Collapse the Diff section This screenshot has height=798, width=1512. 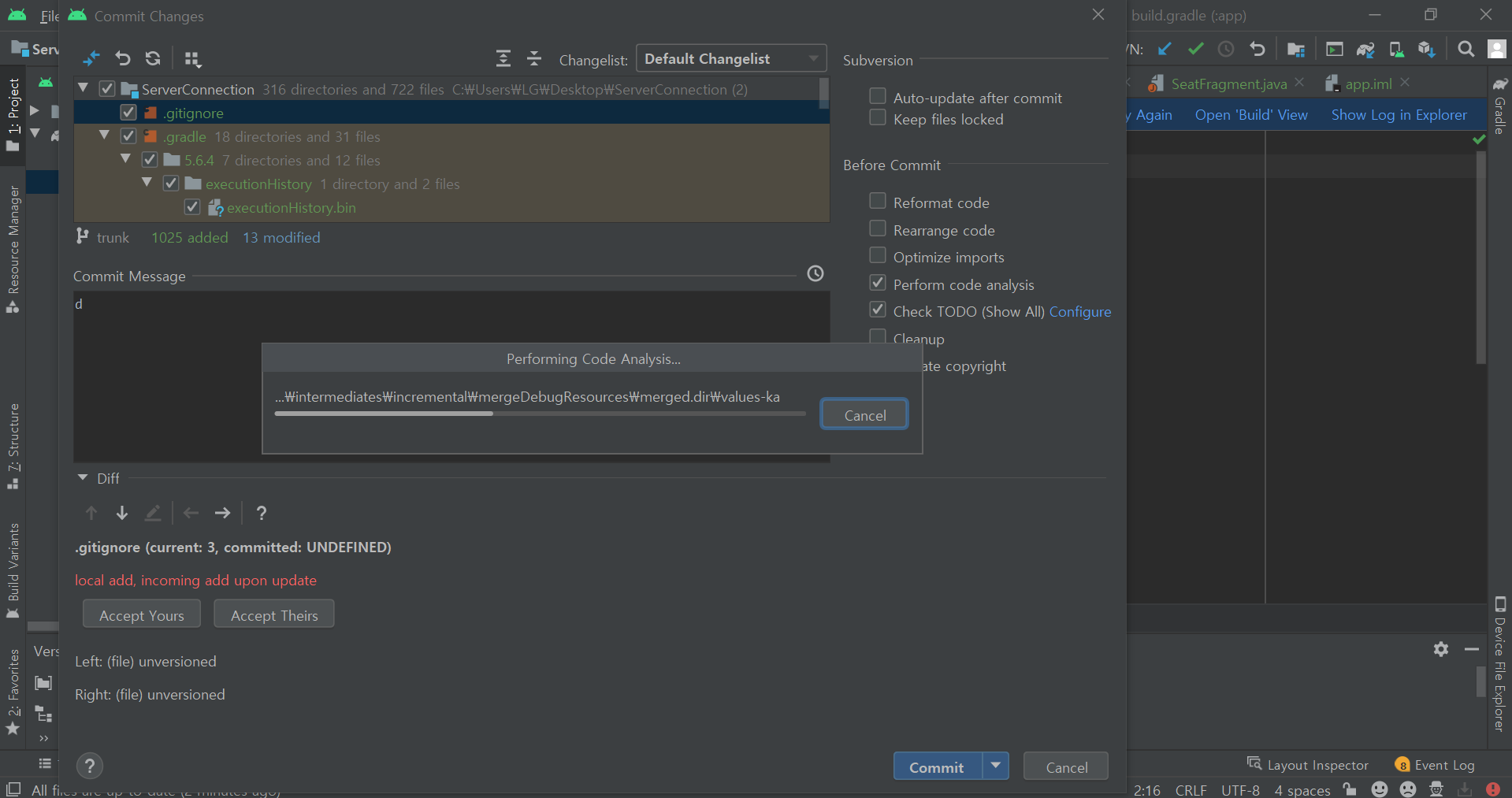[83, 477]
